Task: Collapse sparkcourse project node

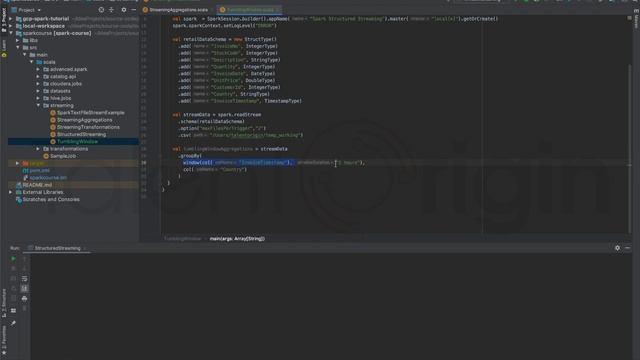Action: pos(11,33)
